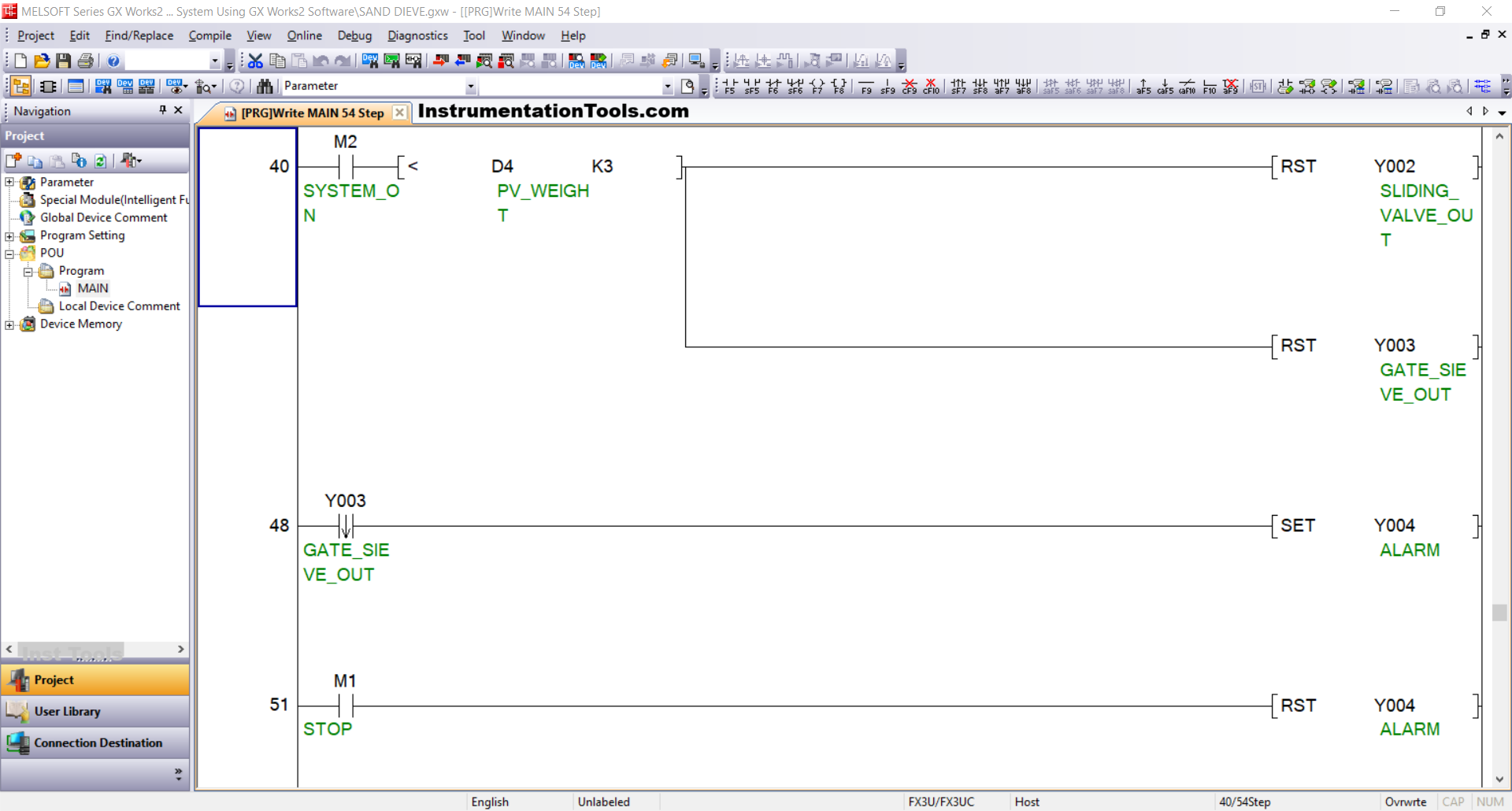1512x811 pixels.
Task: Click the Save project icon
Action: click(x=64, y=61)
